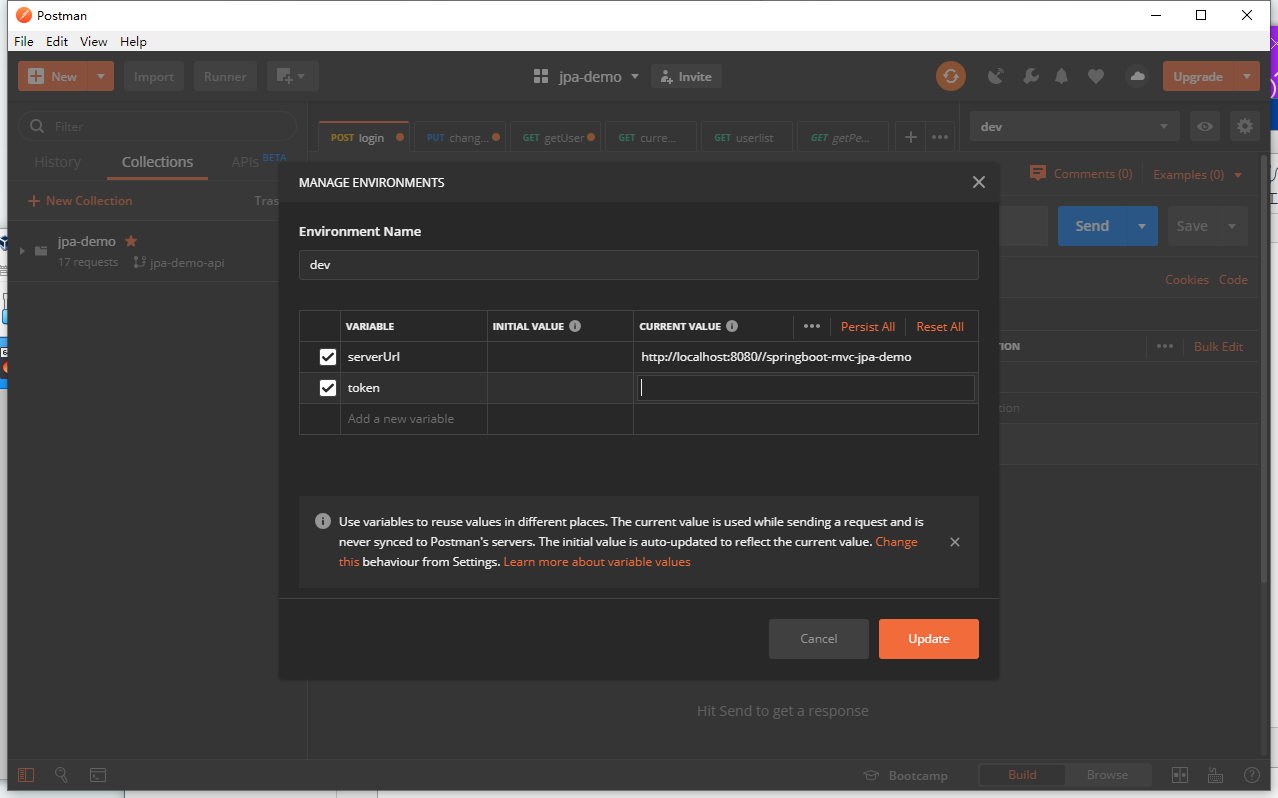Click the Cancel button

coord(818,639)
